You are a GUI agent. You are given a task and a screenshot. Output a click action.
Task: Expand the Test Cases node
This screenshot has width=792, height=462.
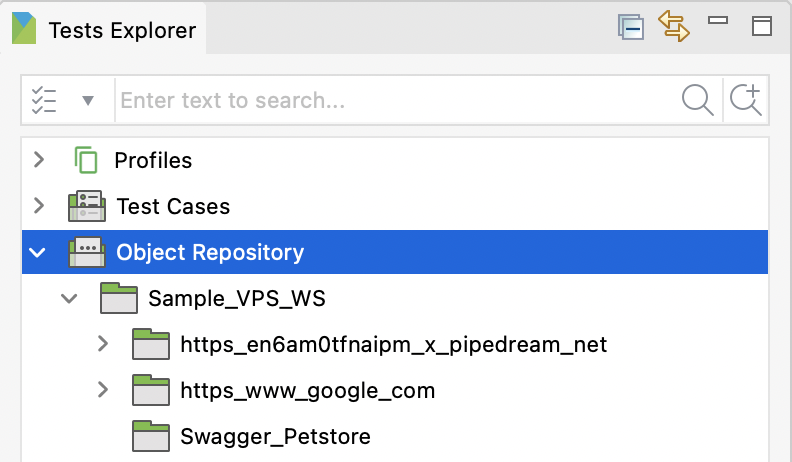click(x=39, y=206)
